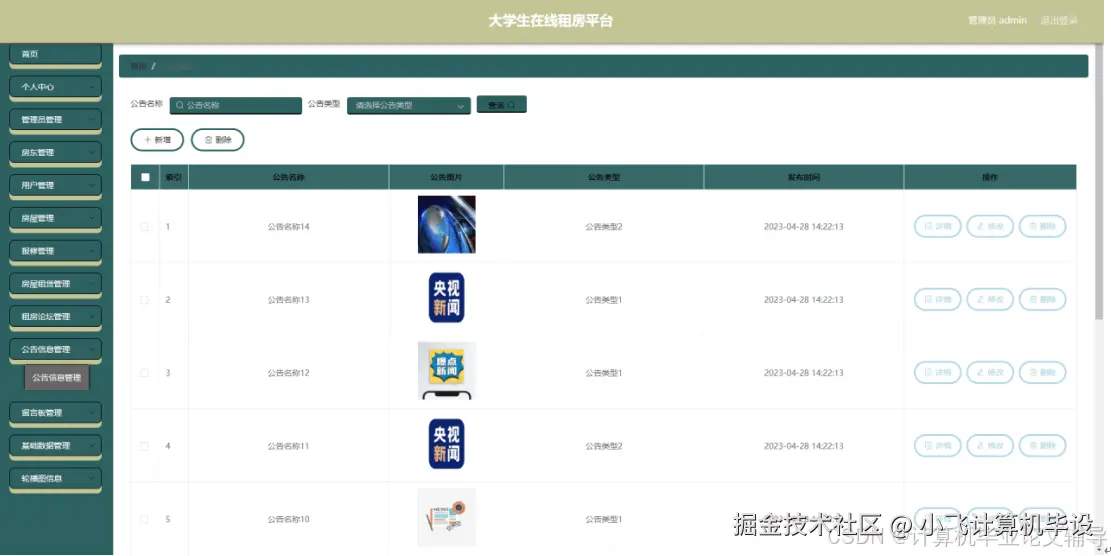Click the 公告图片 column header
Image resolution: width=1111 pixels, height=556 pixels.
click(x=446, y=177)
